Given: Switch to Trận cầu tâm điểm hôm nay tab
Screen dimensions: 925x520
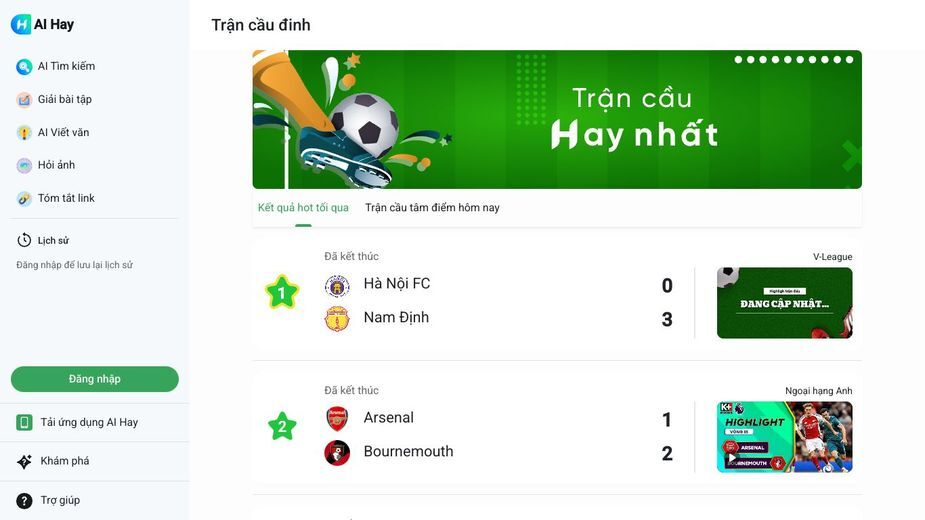Looking at the screenshot, I should [x=432, y=208].
